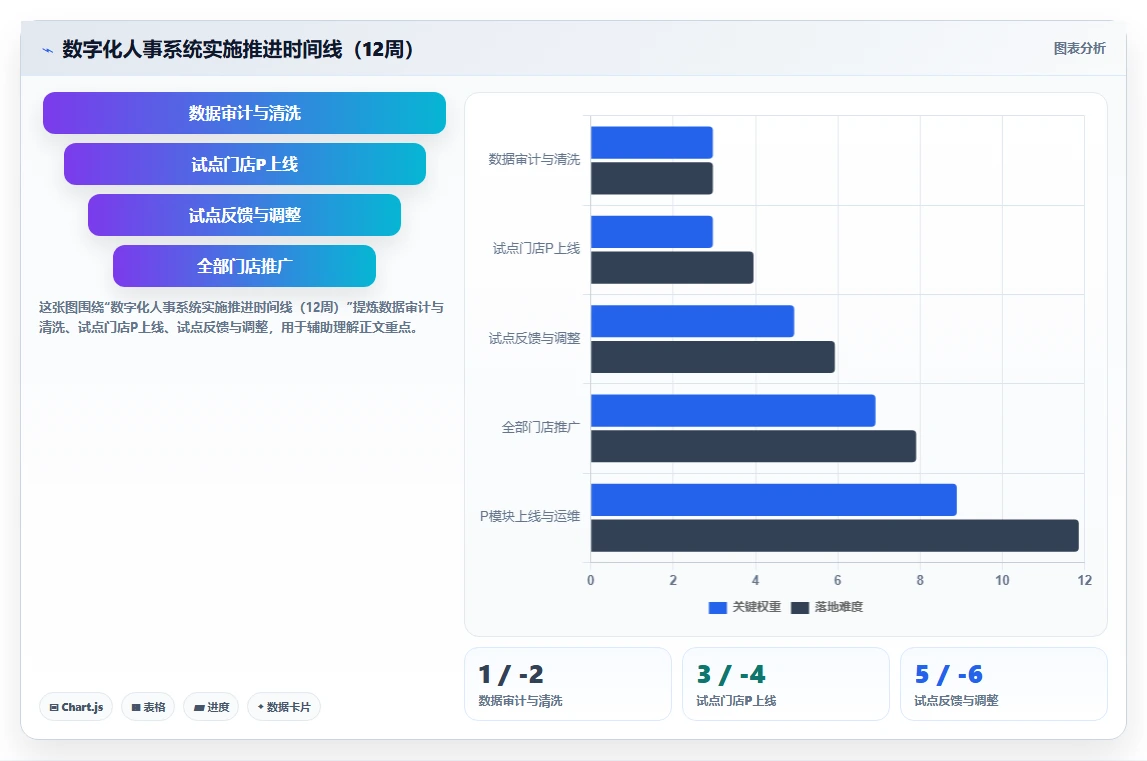Click the dark 落地难度 bar for 试点反馈与调整
The height and width of the screenshot is (761, 1147).
[713, 357]
